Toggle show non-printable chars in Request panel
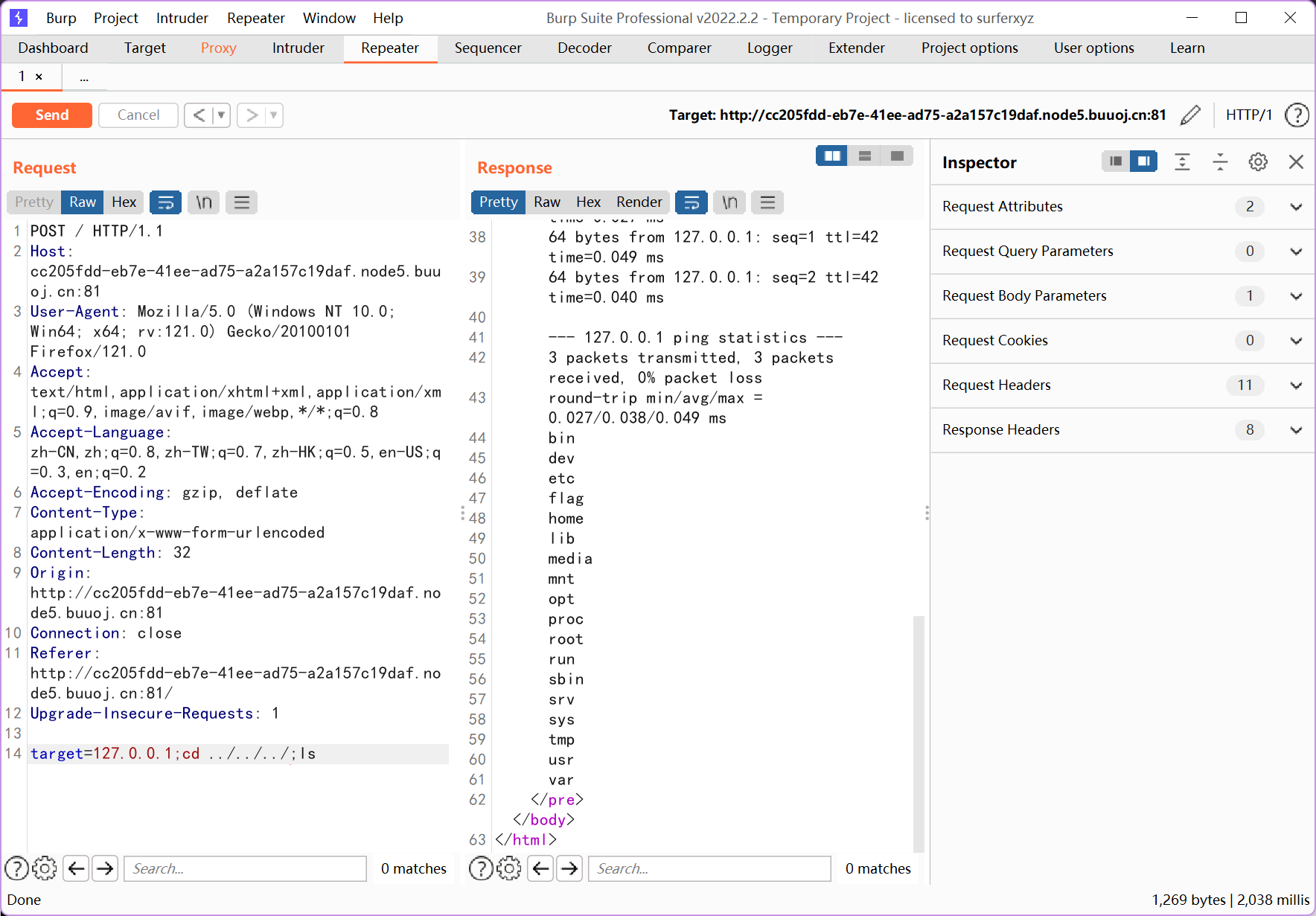 point(204,202)
